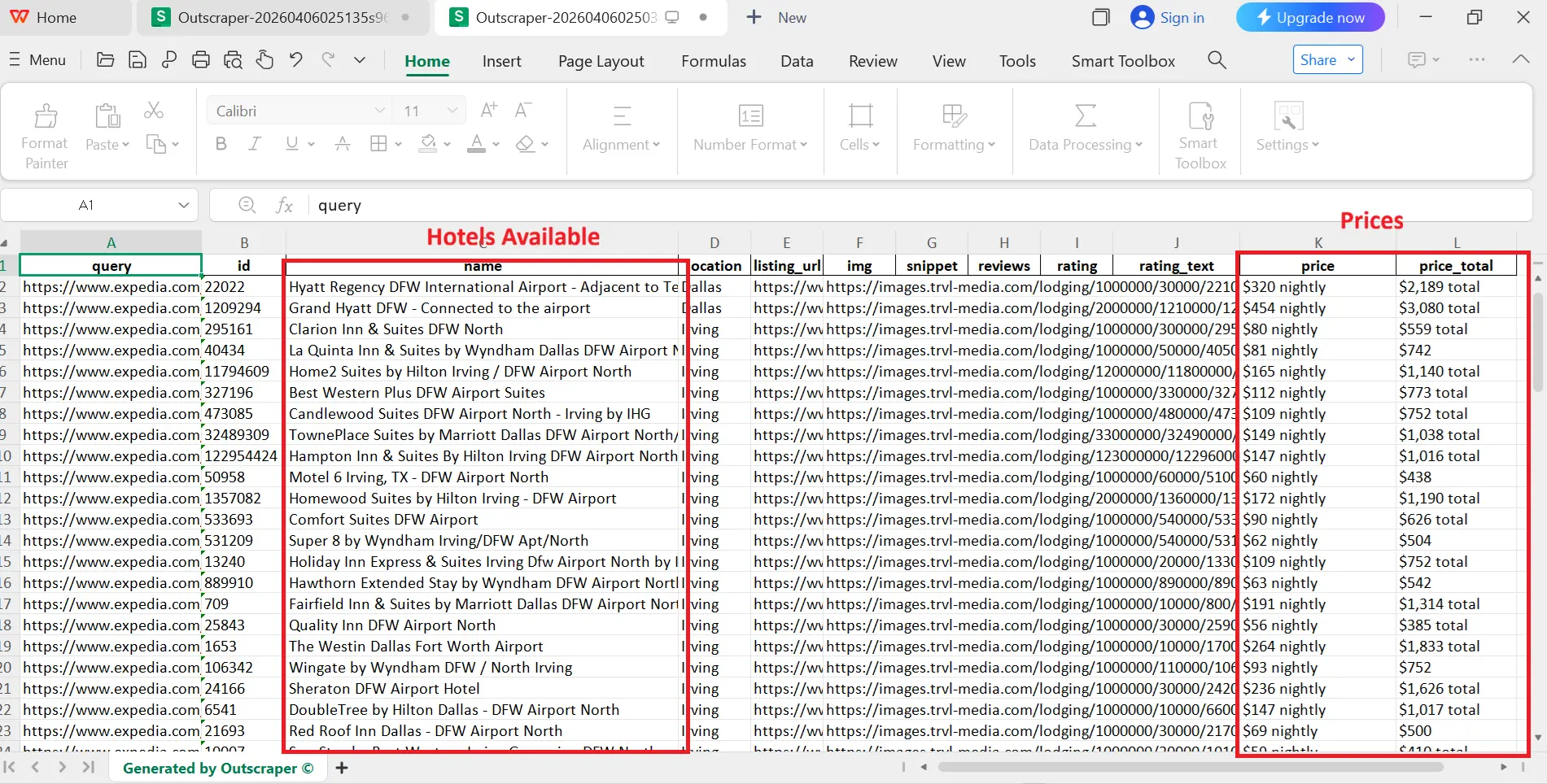Viewport: 1547px width, 784px height.
Task: Open the Page Layout tab
Action: (x=601, y=61)
